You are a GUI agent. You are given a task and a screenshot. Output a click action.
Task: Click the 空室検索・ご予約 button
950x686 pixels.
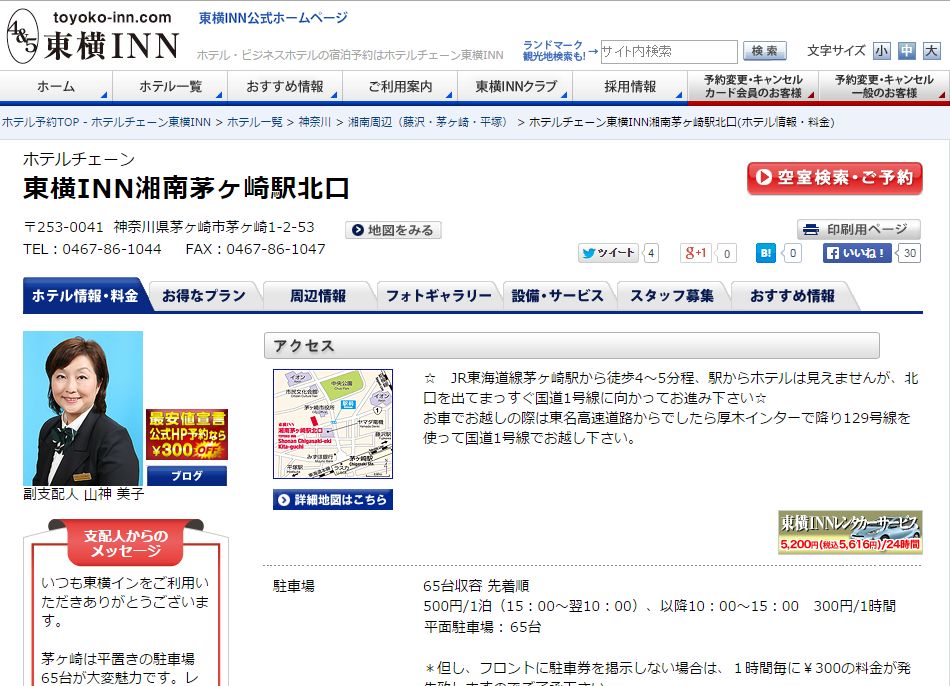(834, 178)
